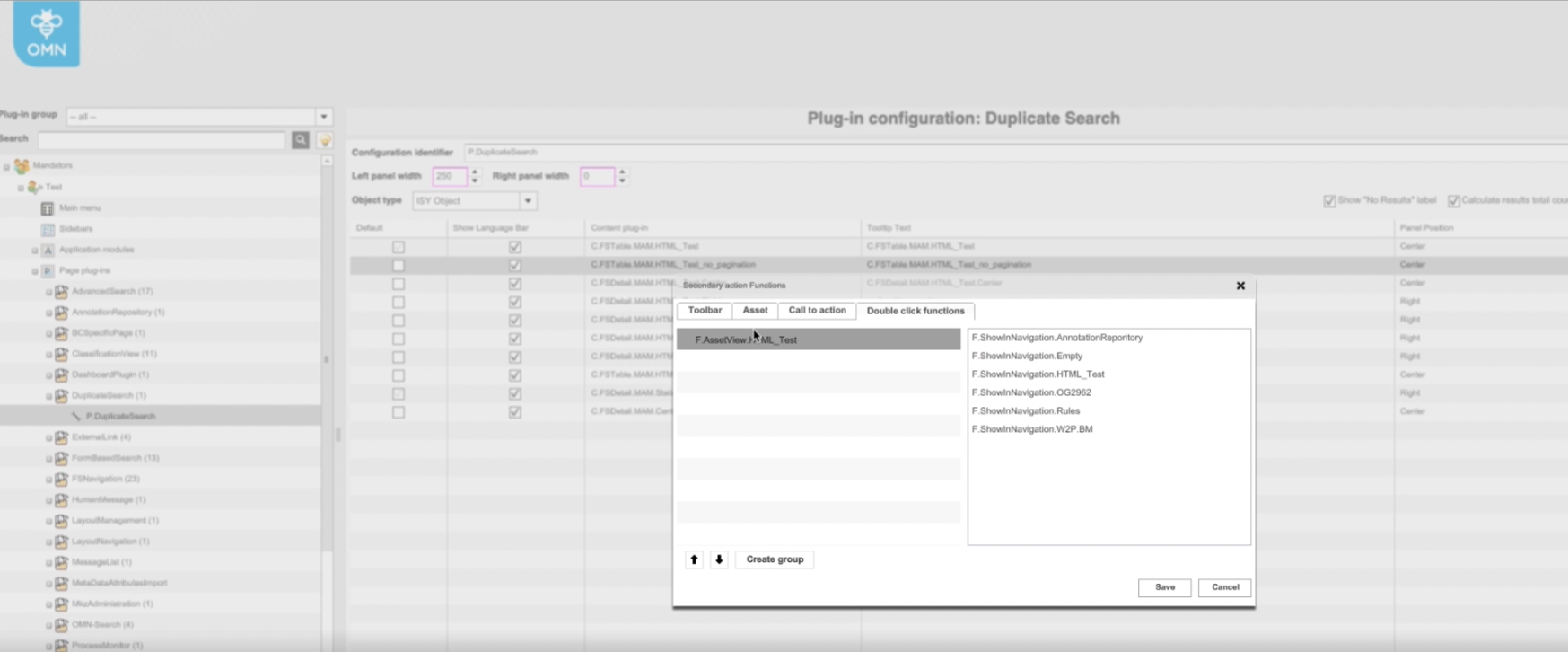This screenshot has height=652, width=1568.
Task: Click the OMN bee logo
Action: (46, 34)
